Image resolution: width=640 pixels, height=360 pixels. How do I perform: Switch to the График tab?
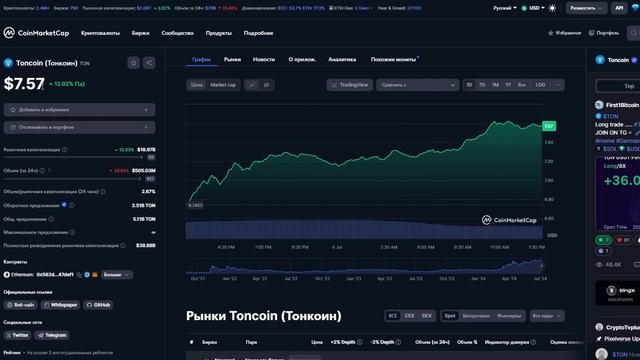pos(201,60)
